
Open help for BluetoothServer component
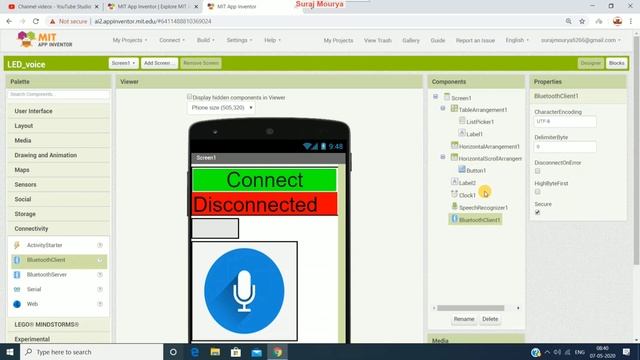coord(100,275)
